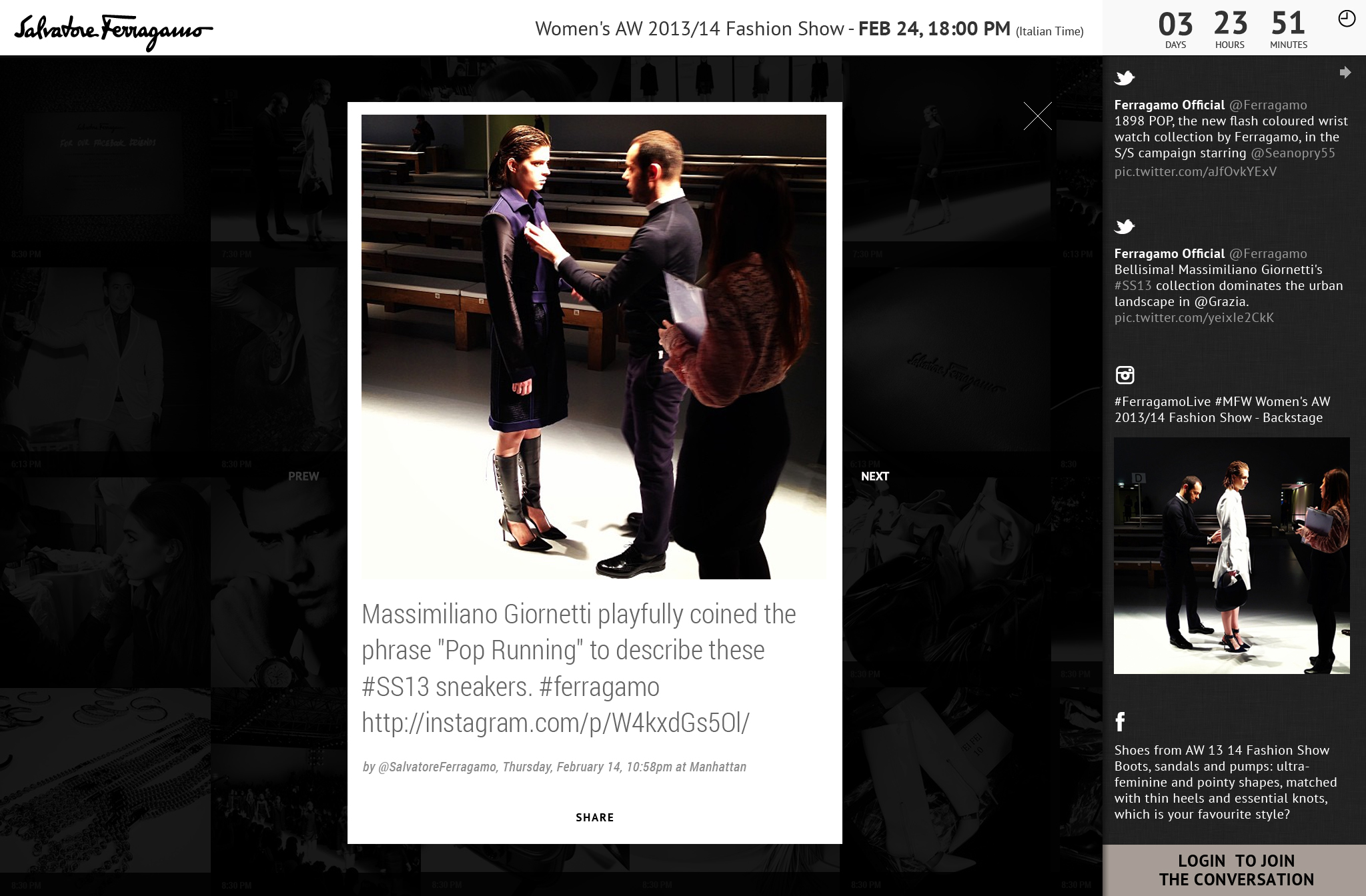Click the @Ferragamo handle on the 1898 POP tweet

(1268, 105)
